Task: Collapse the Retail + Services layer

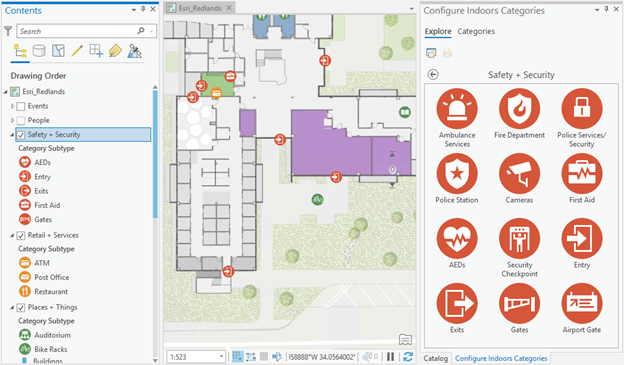Action: 12,236
